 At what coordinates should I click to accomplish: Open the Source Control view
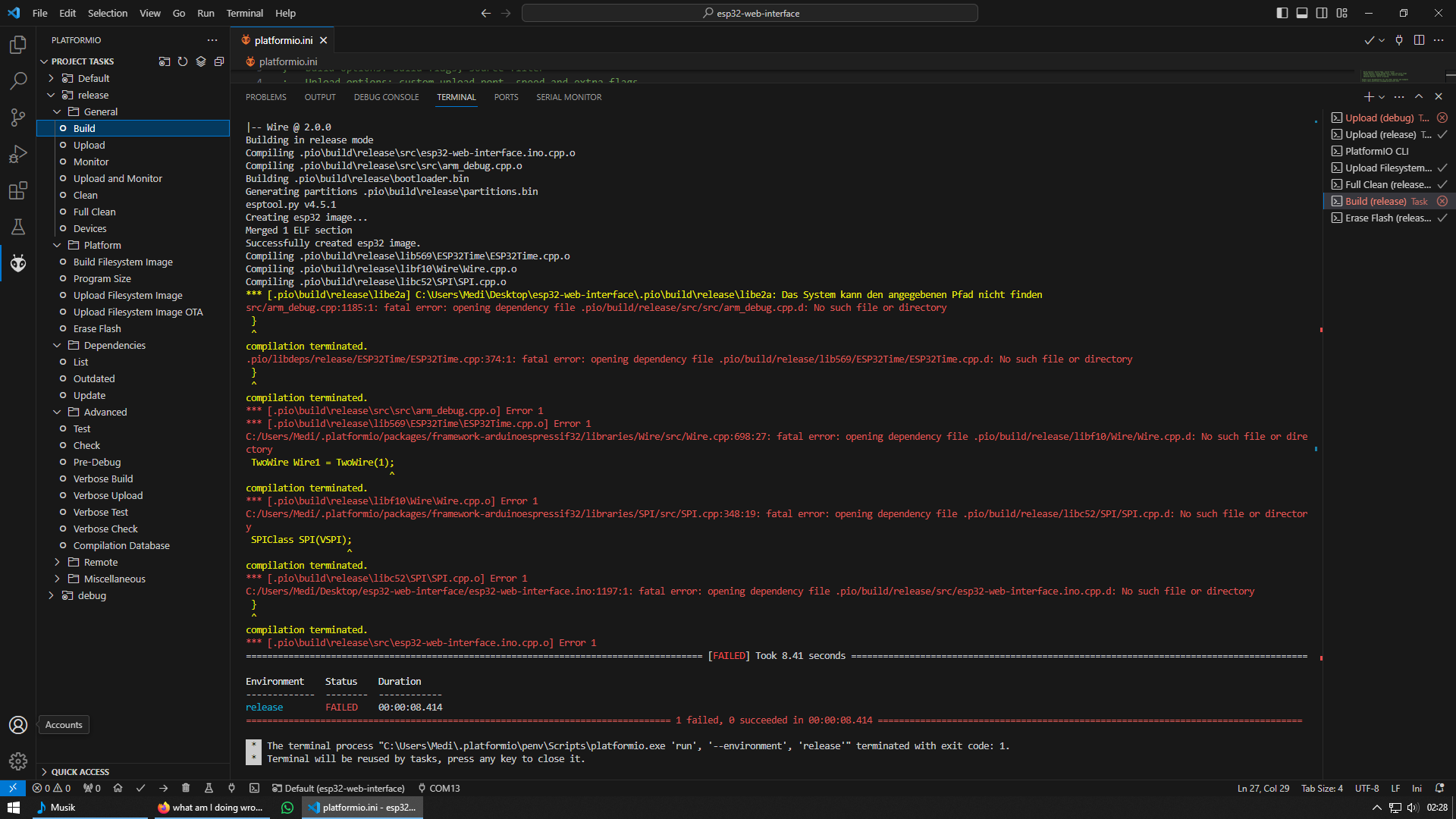coord(18,117)
